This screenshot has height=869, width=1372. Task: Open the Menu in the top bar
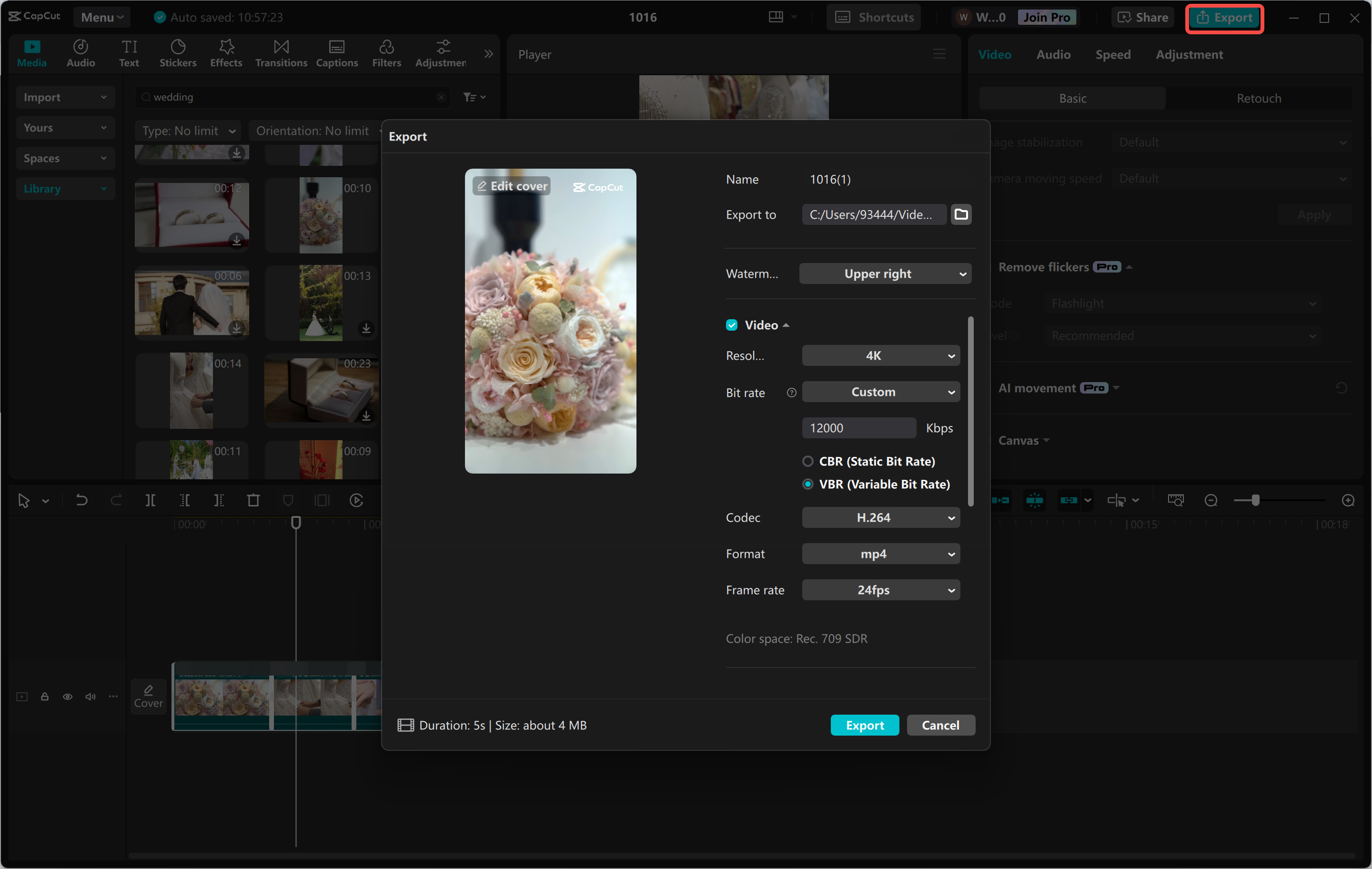[101, 17]
